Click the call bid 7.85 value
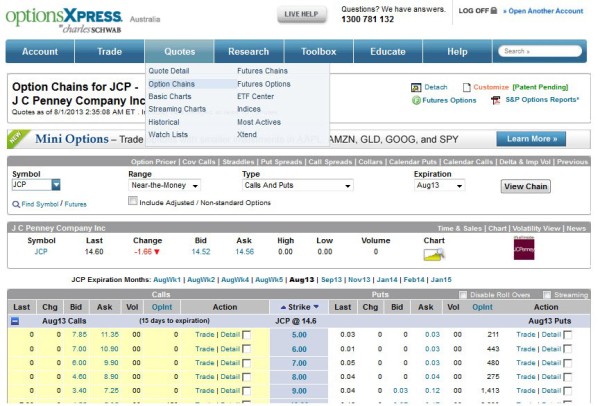This screenshot has width=600, height=406. tap(79, 335)
